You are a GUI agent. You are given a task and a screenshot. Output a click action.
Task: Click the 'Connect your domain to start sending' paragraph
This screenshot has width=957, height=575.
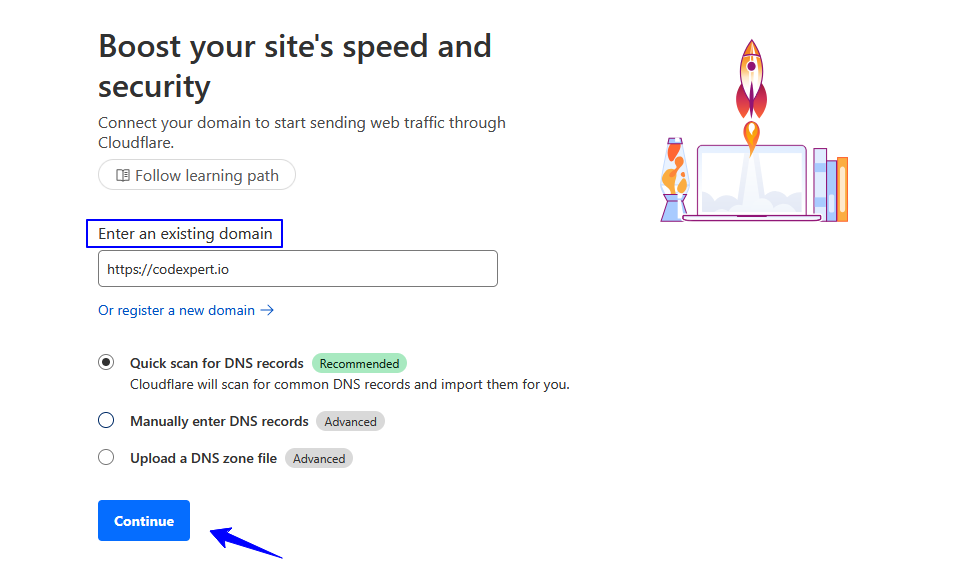point(302,132)
